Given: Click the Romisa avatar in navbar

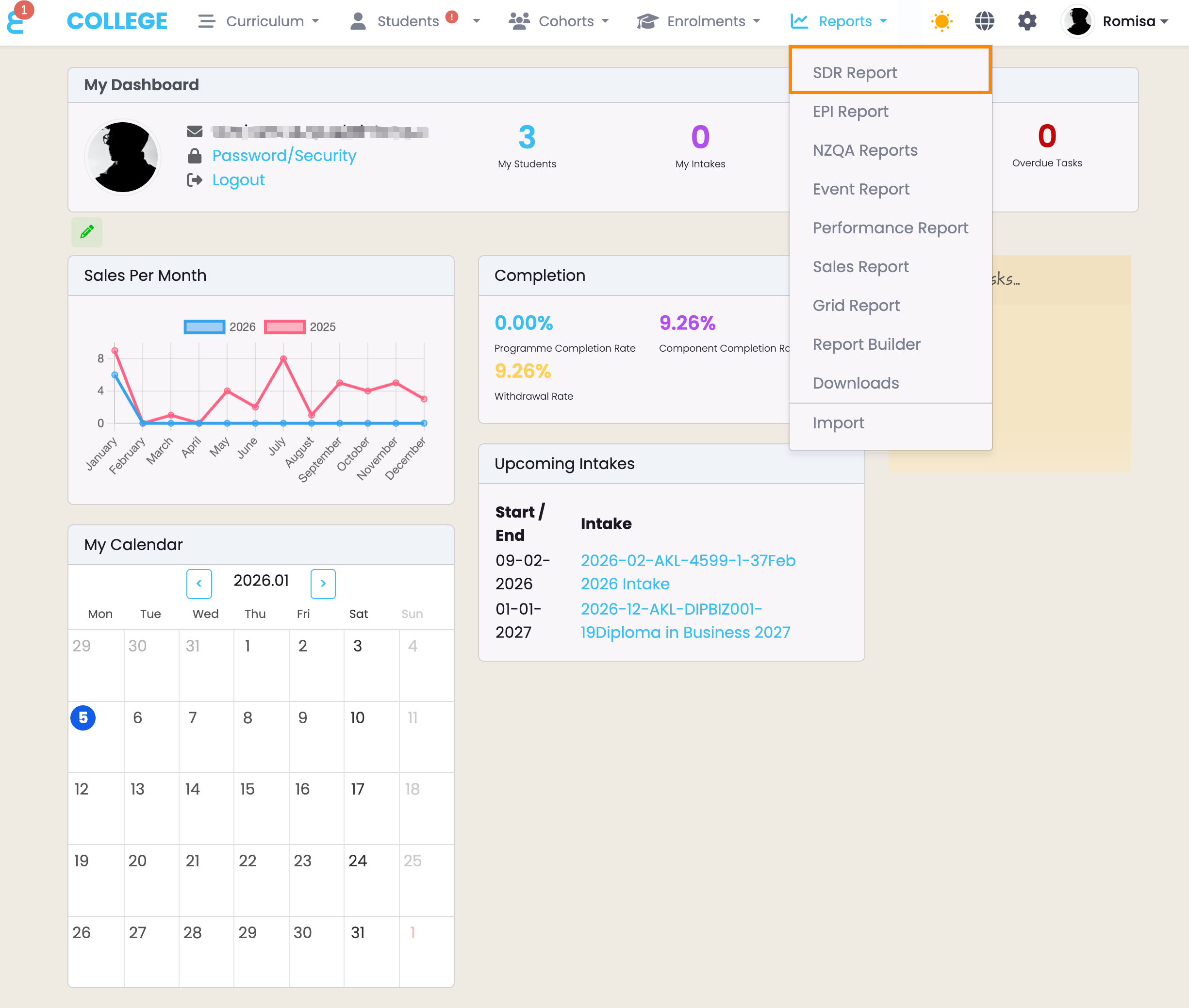Looking at the screenshot, I should coord(1077,22).
